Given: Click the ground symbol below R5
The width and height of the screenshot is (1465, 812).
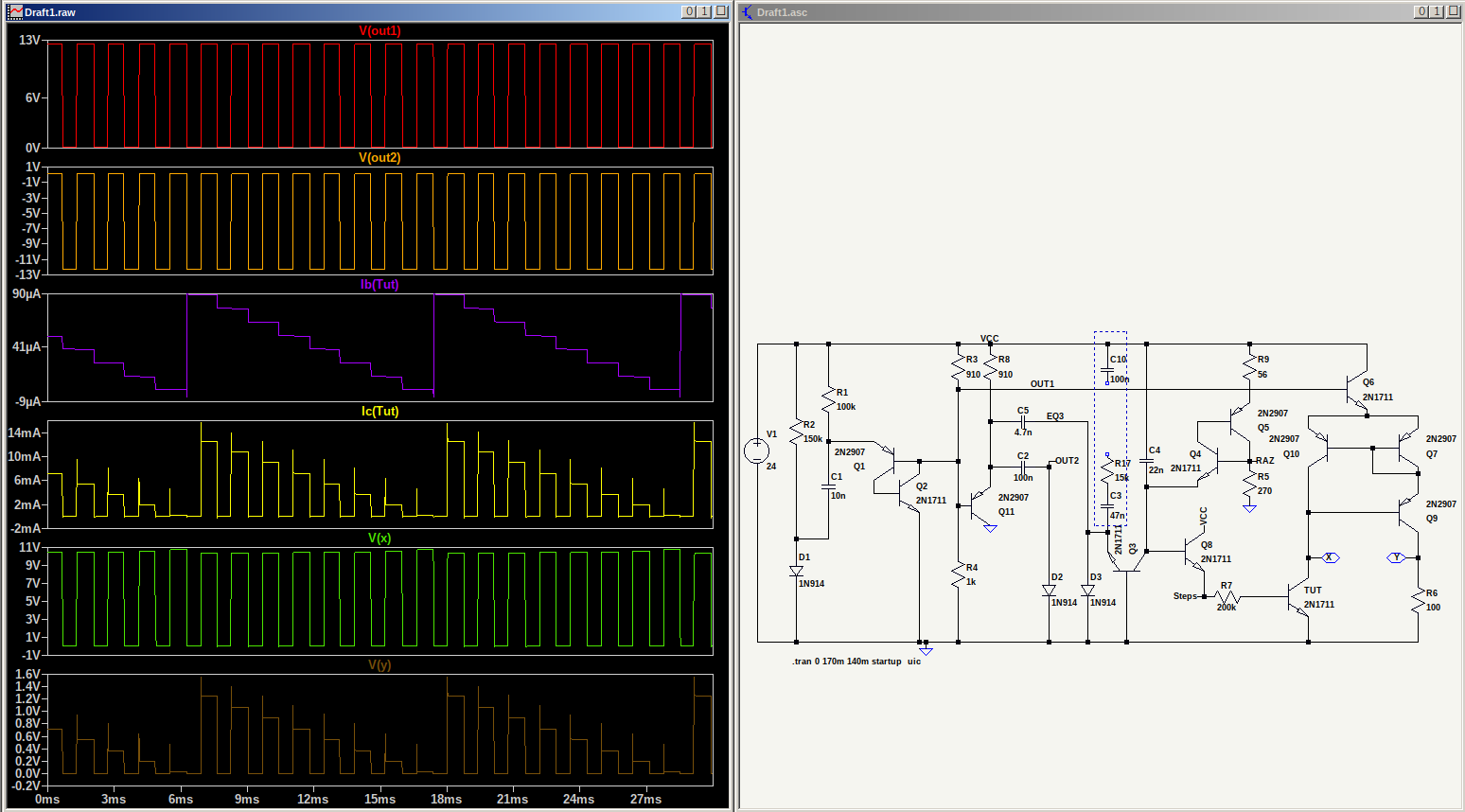Looking at the screenshot, I should (x=1249, y=508).
